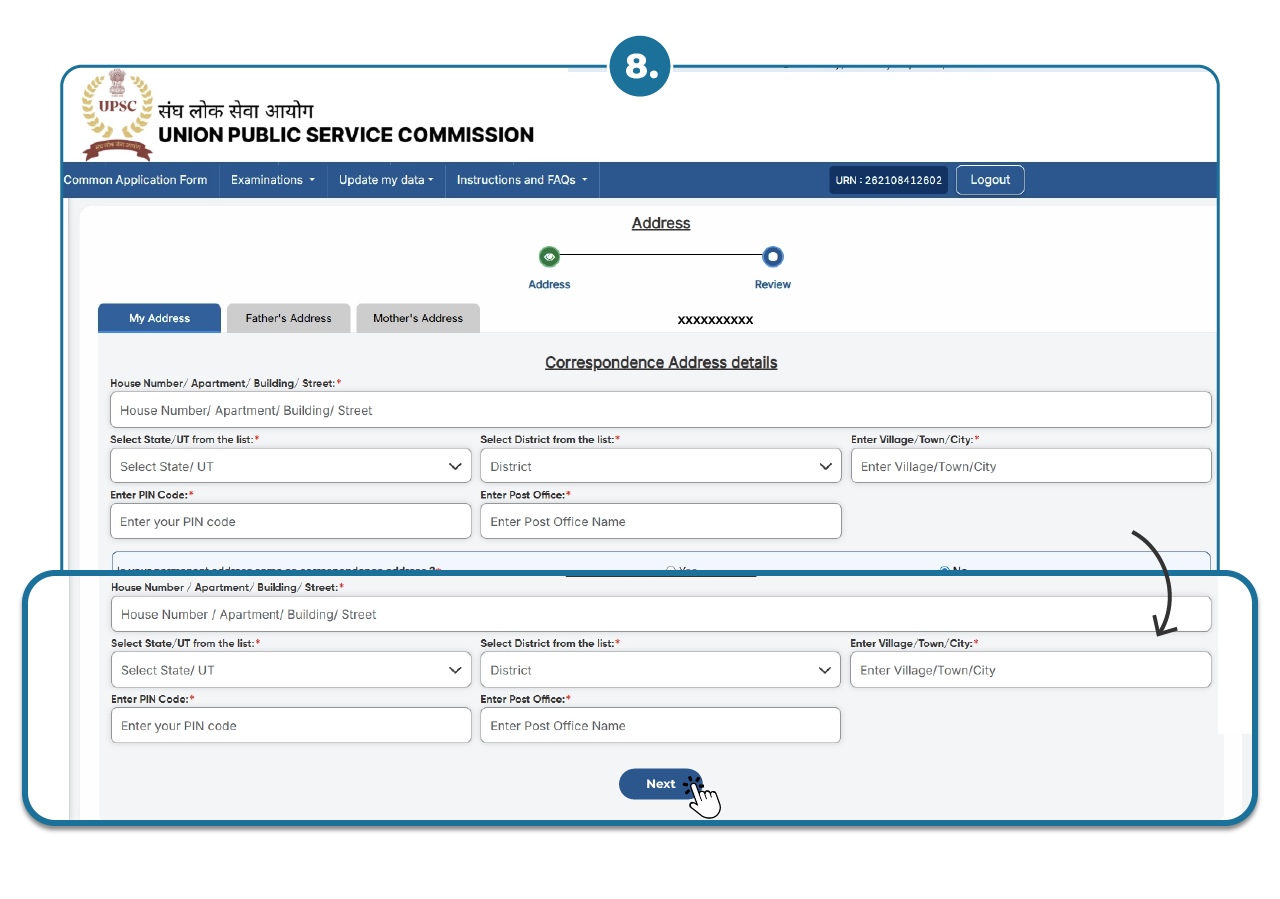Click the correspondence Enter your PIN code field
Screen dimensions: 1280x899
(x=290, y=521)
